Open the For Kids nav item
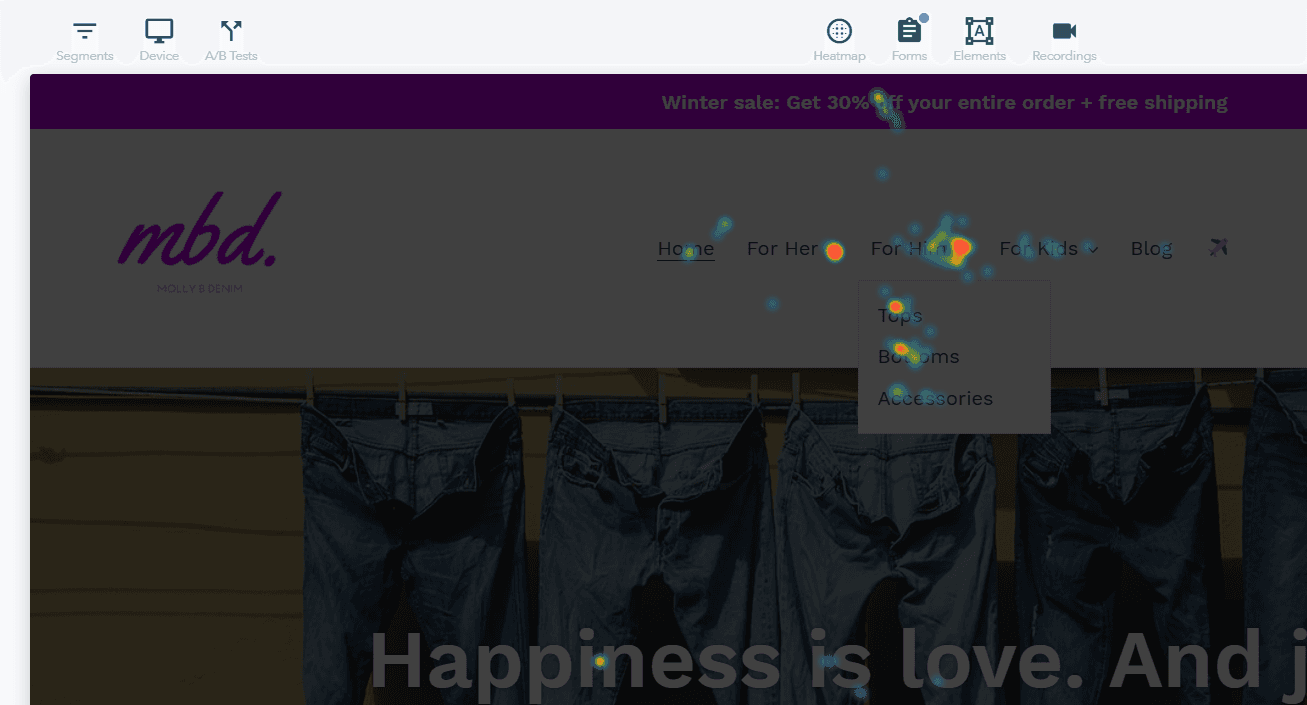The width and height of the screenshot is (1307, 705). 1039,249
